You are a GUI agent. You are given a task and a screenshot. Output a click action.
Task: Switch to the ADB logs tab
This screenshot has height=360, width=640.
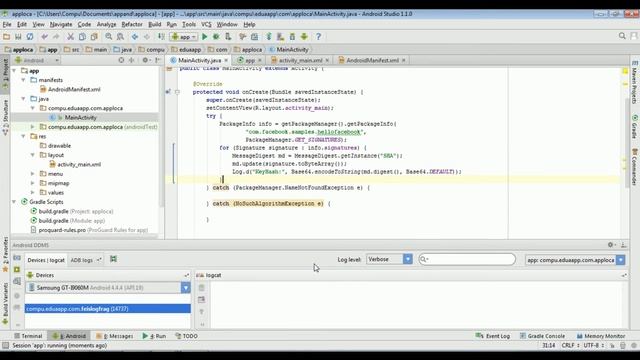tap(82, 260)
